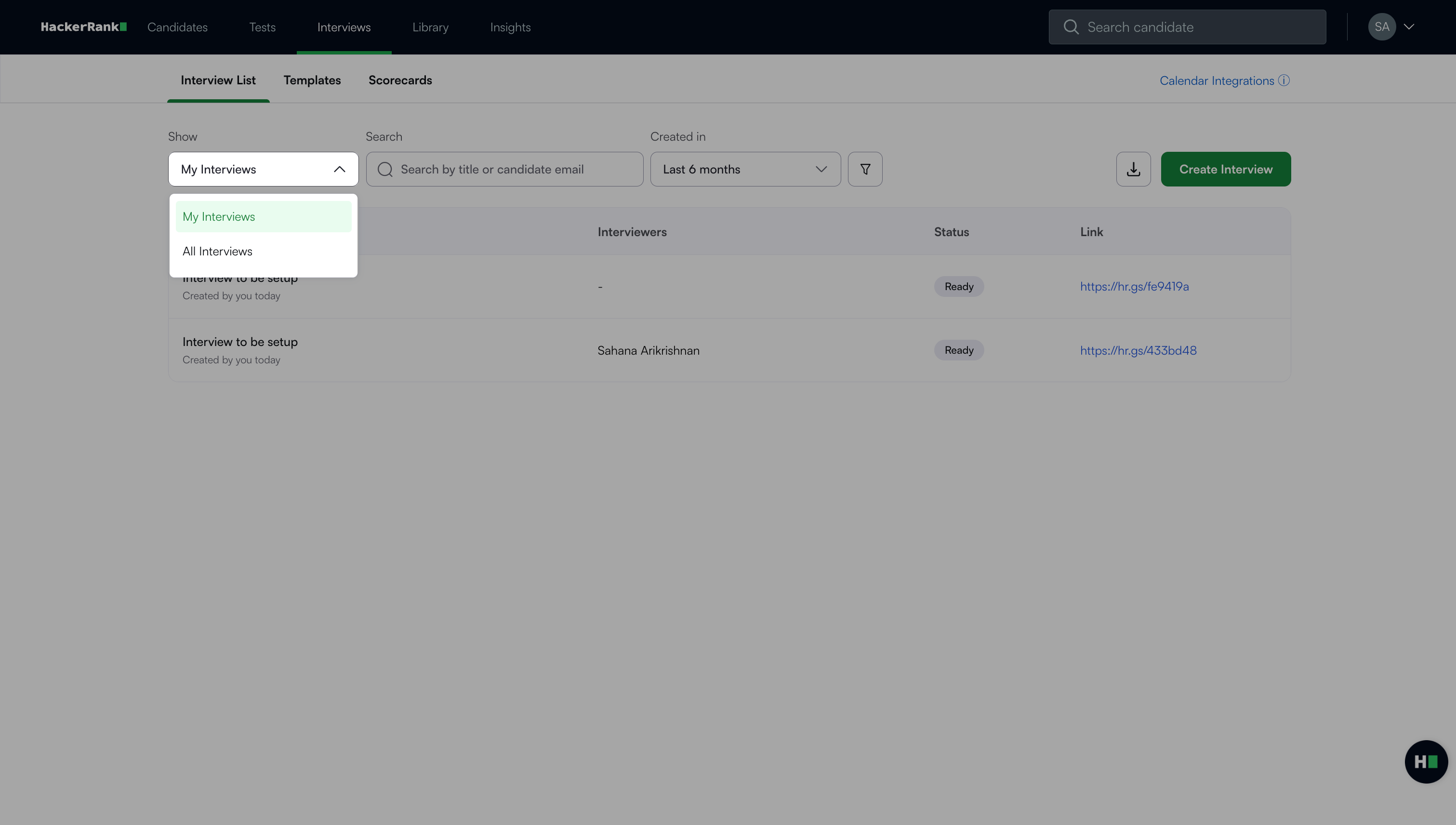Click the Calendar Integrations info icon
Viewport: 1456px width, 825px height.
point(1284,80)
